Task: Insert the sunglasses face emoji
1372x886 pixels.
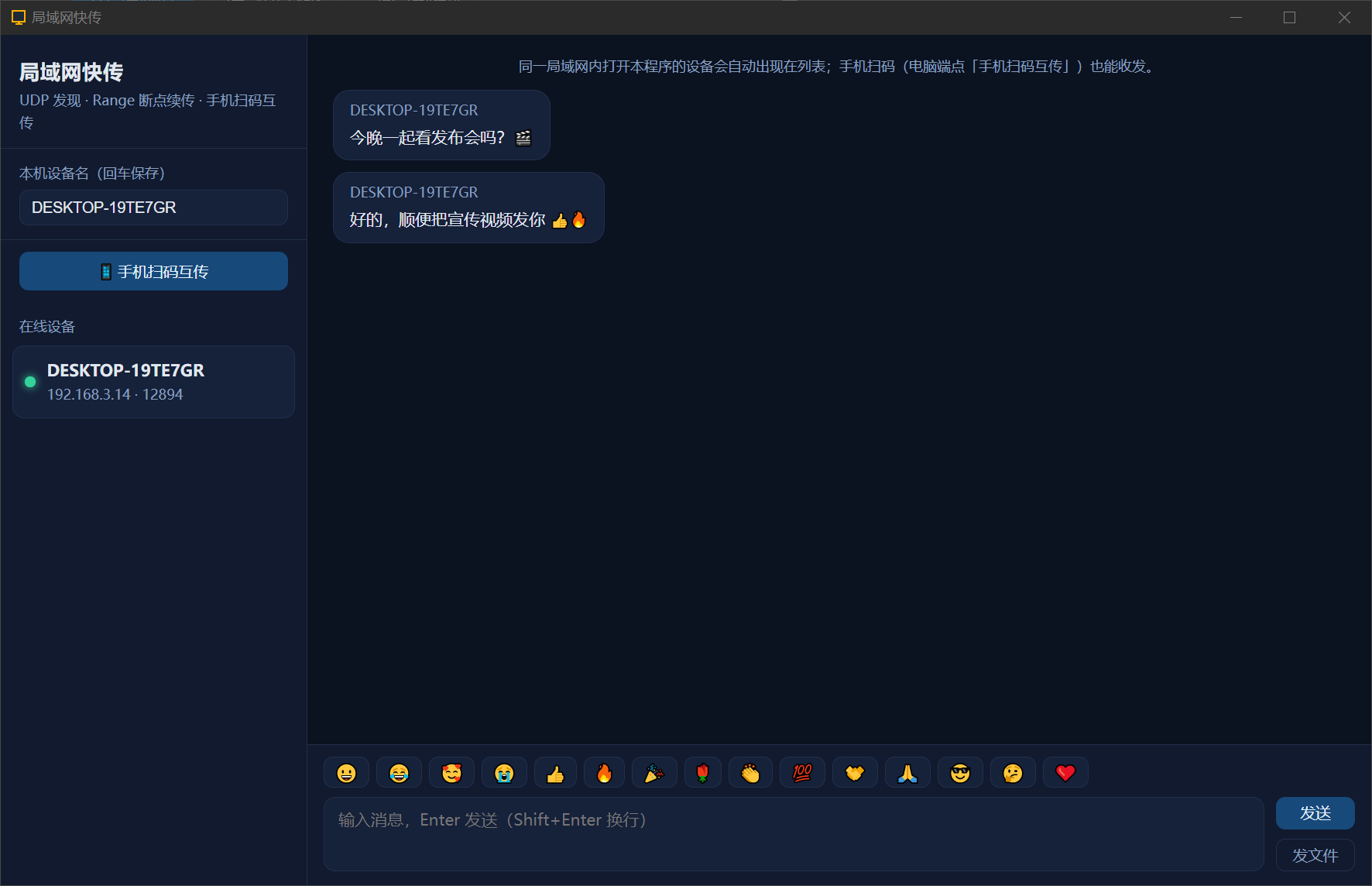Action: click(960, 772)
